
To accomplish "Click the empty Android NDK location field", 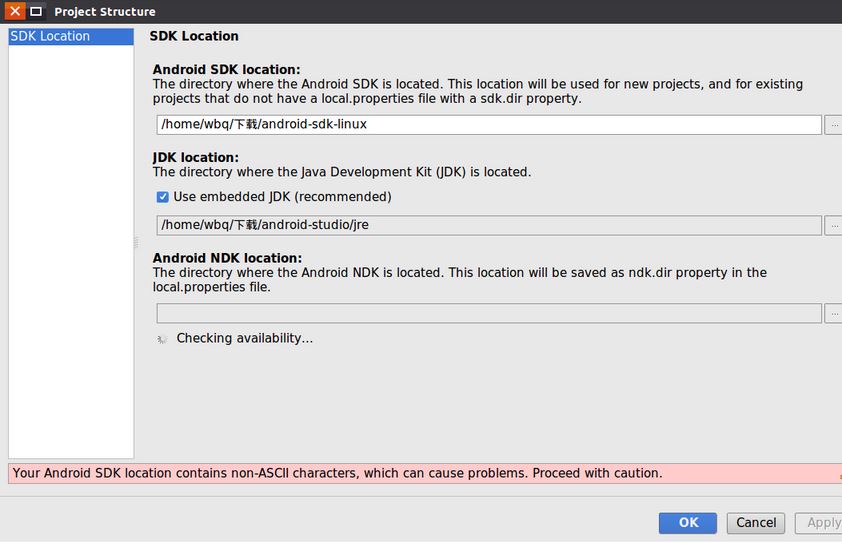I will click(x=489, y=313).
